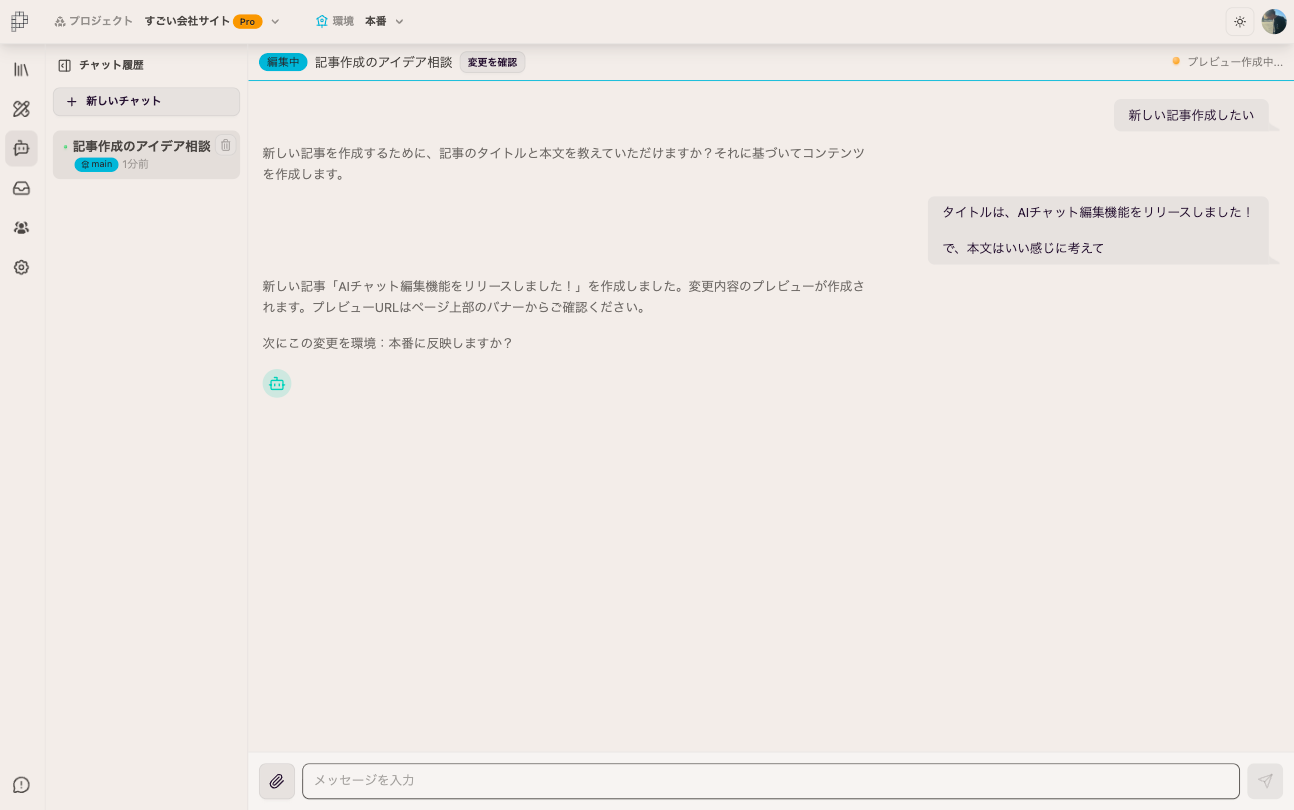1294x810 pixels.
Task: Click the app logo icon at top-left
Action: pos(20,21)
